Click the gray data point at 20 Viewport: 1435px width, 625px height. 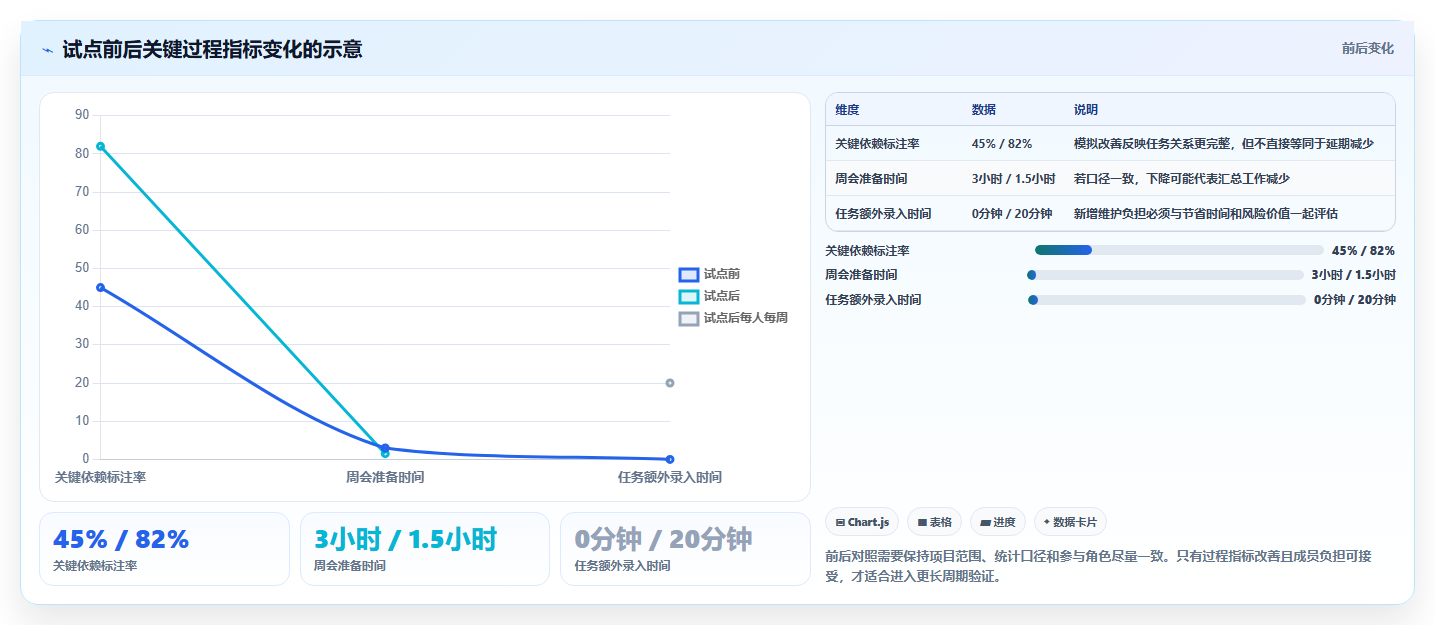tap(670, 383)
